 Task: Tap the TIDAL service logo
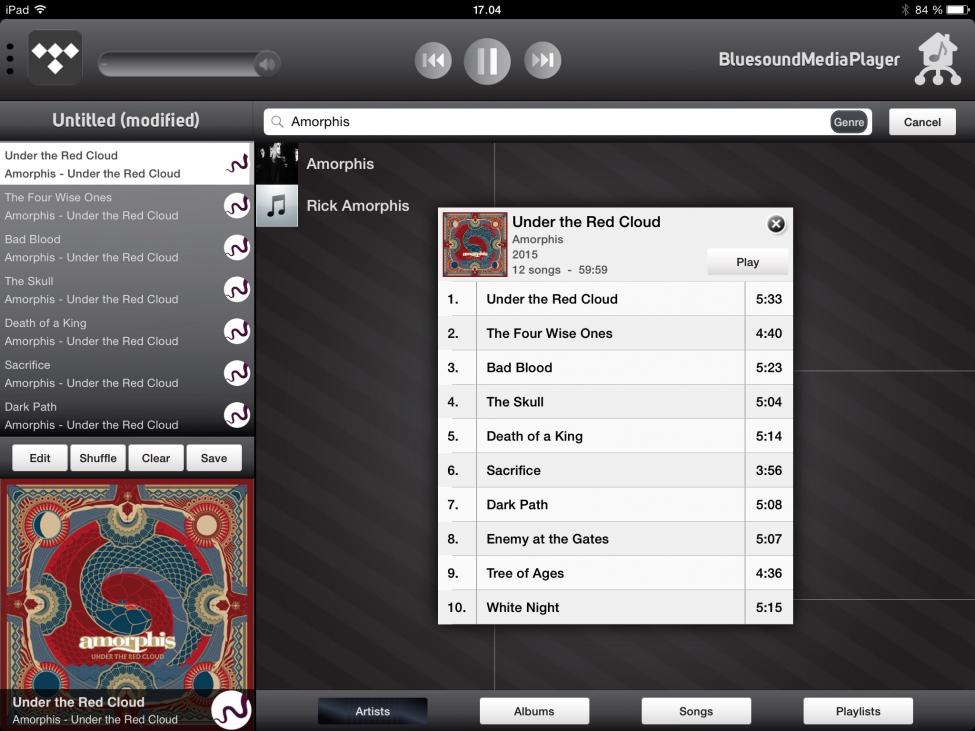[55, 58]
